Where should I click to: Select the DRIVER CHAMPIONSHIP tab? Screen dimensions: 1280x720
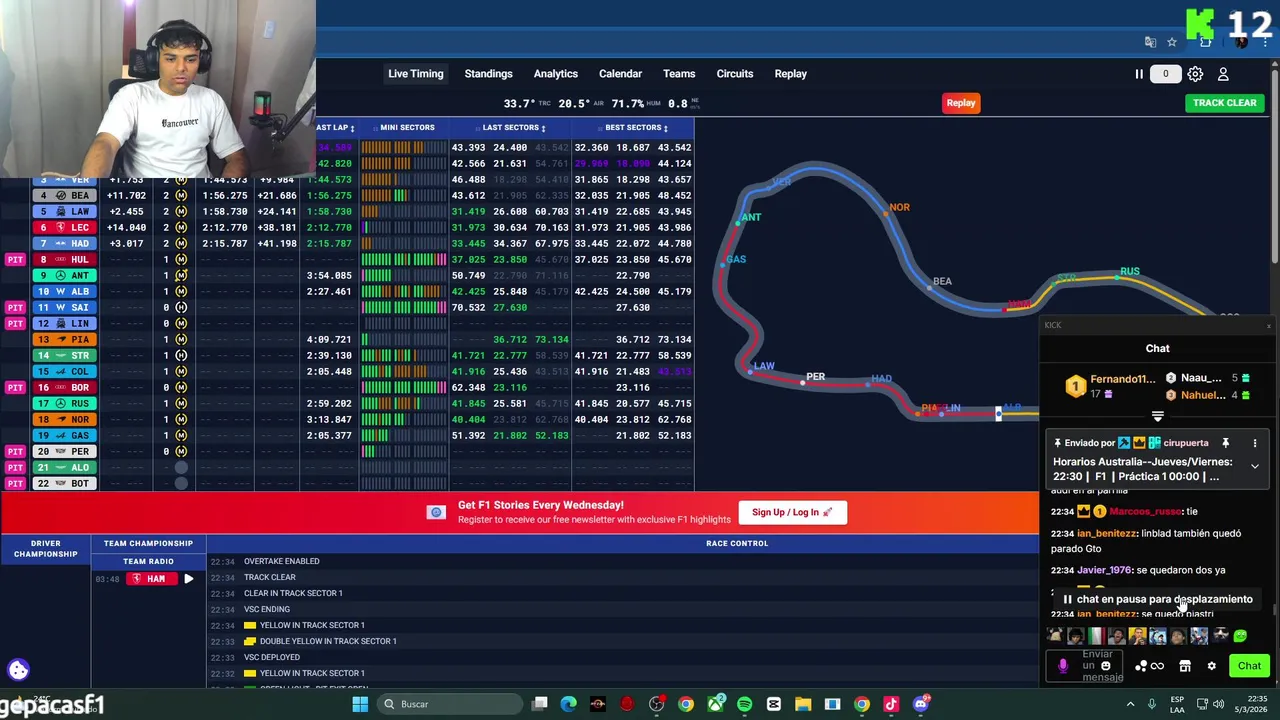(x=45, y=549)
